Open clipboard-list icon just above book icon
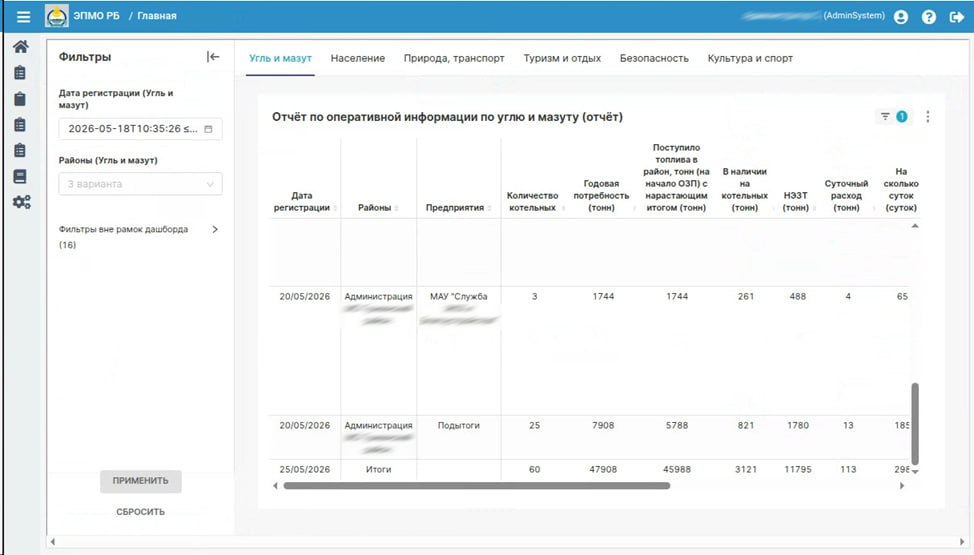 click(x=20, y=150)
